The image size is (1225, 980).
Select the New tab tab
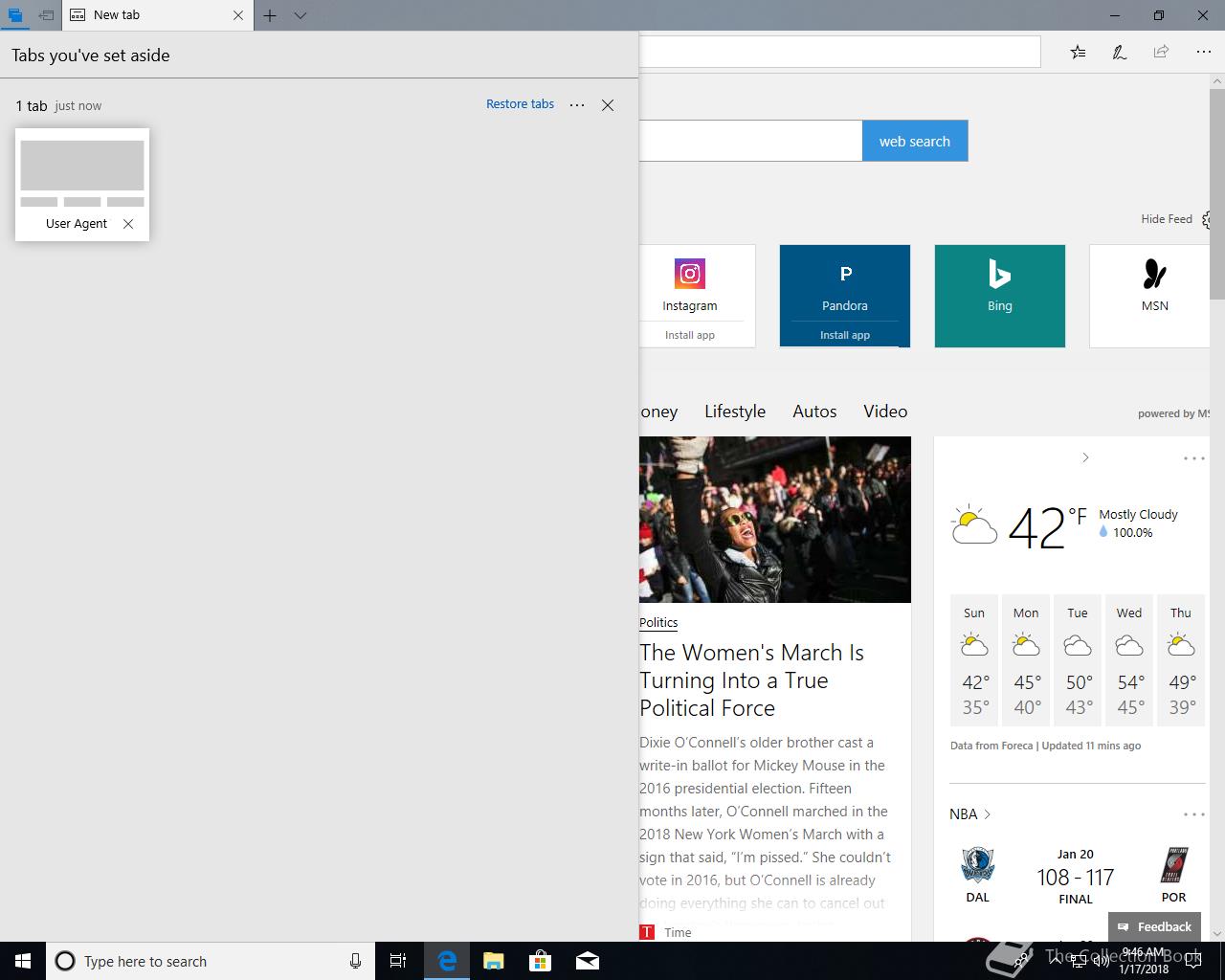pos(157,15)
